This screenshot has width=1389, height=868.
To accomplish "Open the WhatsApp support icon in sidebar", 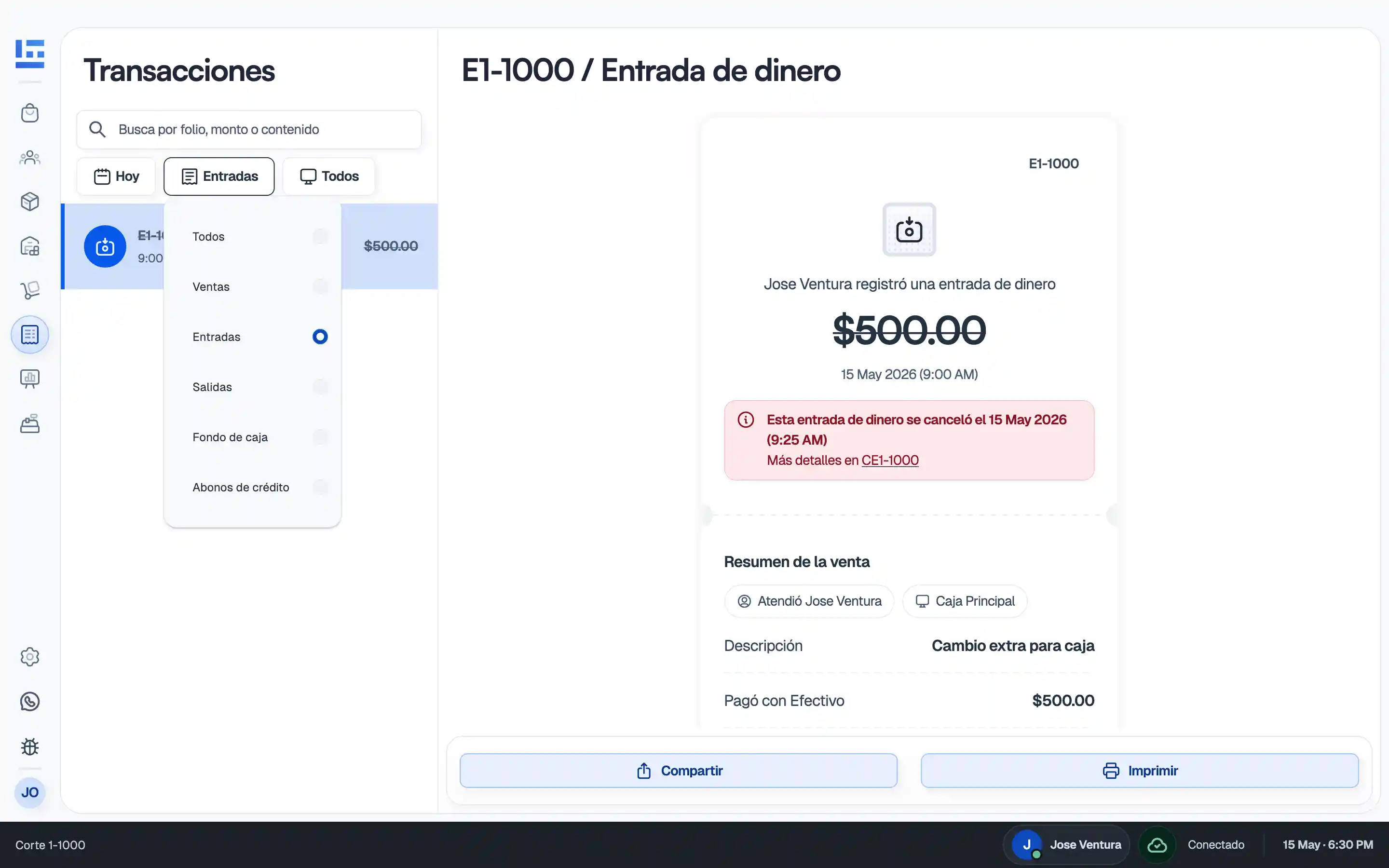I will click(30, 702).
